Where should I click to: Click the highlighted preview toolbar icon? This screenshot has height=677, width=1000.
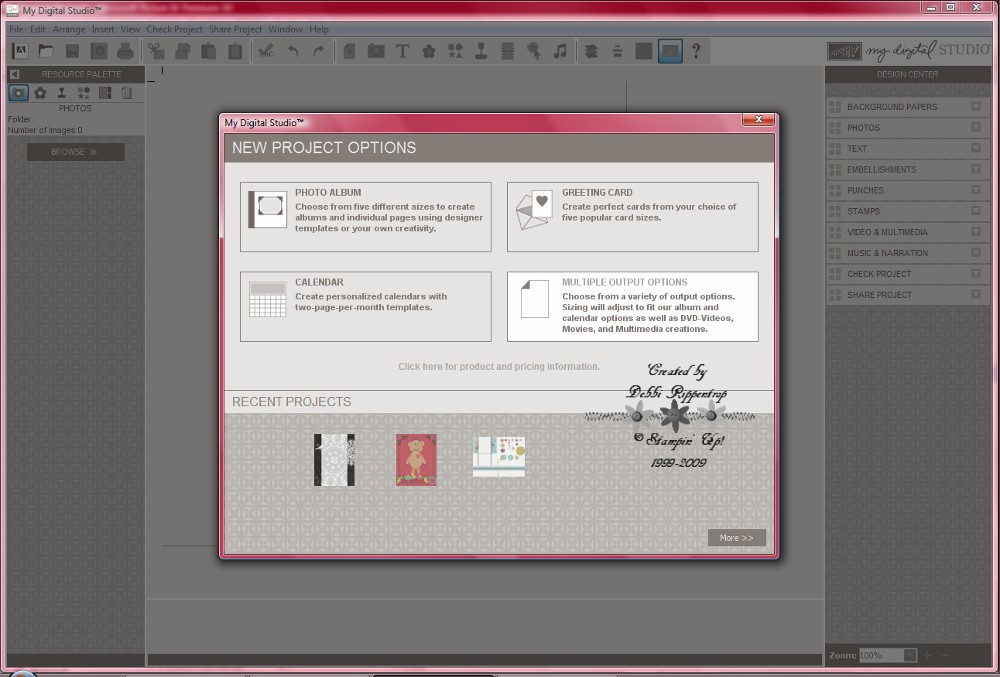[670, 51]
